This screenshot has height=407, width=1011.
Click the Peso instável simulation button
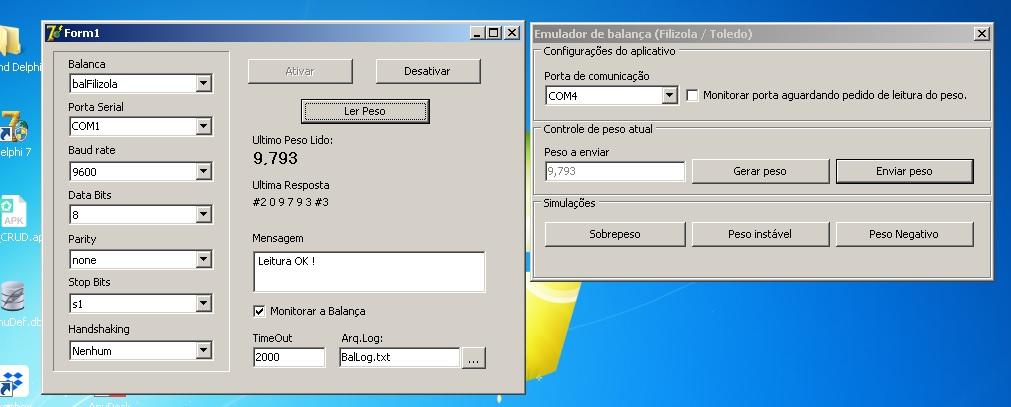760,234
